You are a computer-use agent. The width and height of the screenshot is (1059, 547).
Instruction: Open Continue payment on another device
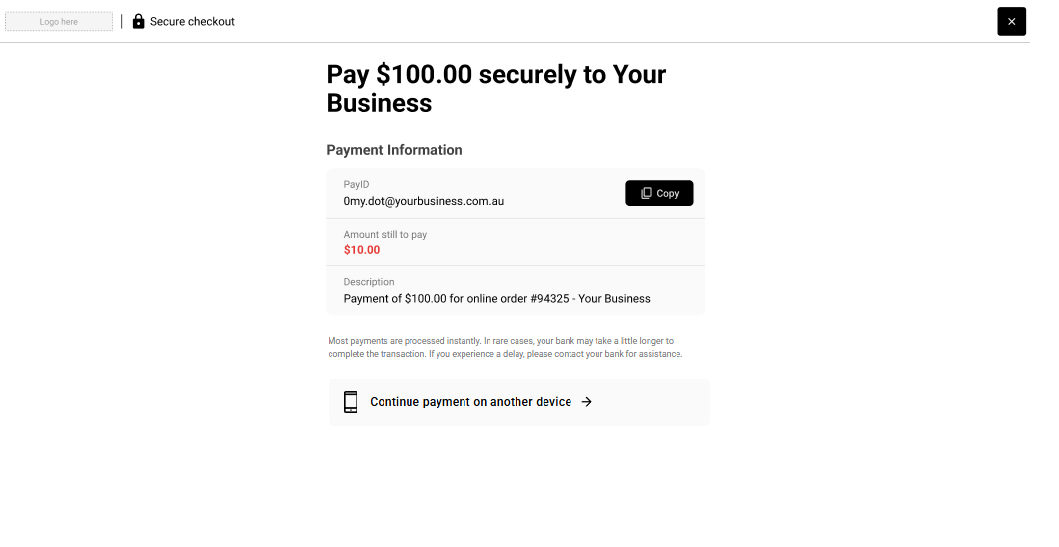click(519, 402)
